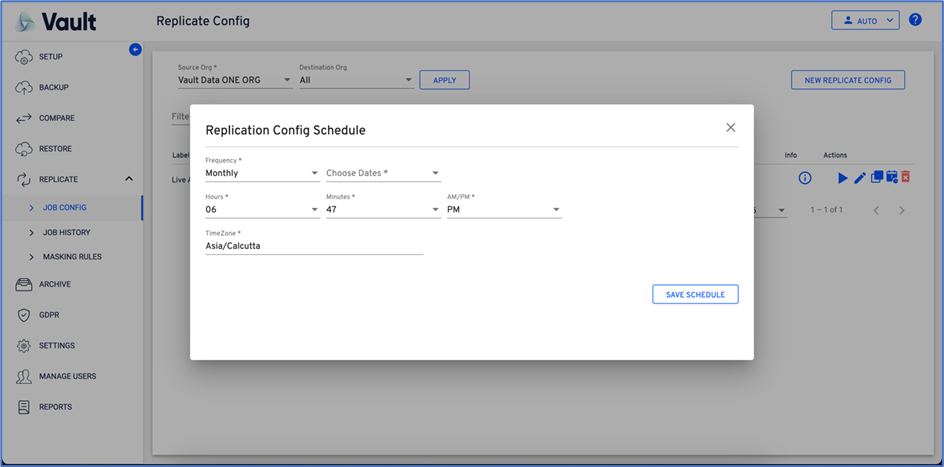Run the replication job with the play icon
Image resolution: width=944 pixels, height=467 pixels.
coord(842,178)
